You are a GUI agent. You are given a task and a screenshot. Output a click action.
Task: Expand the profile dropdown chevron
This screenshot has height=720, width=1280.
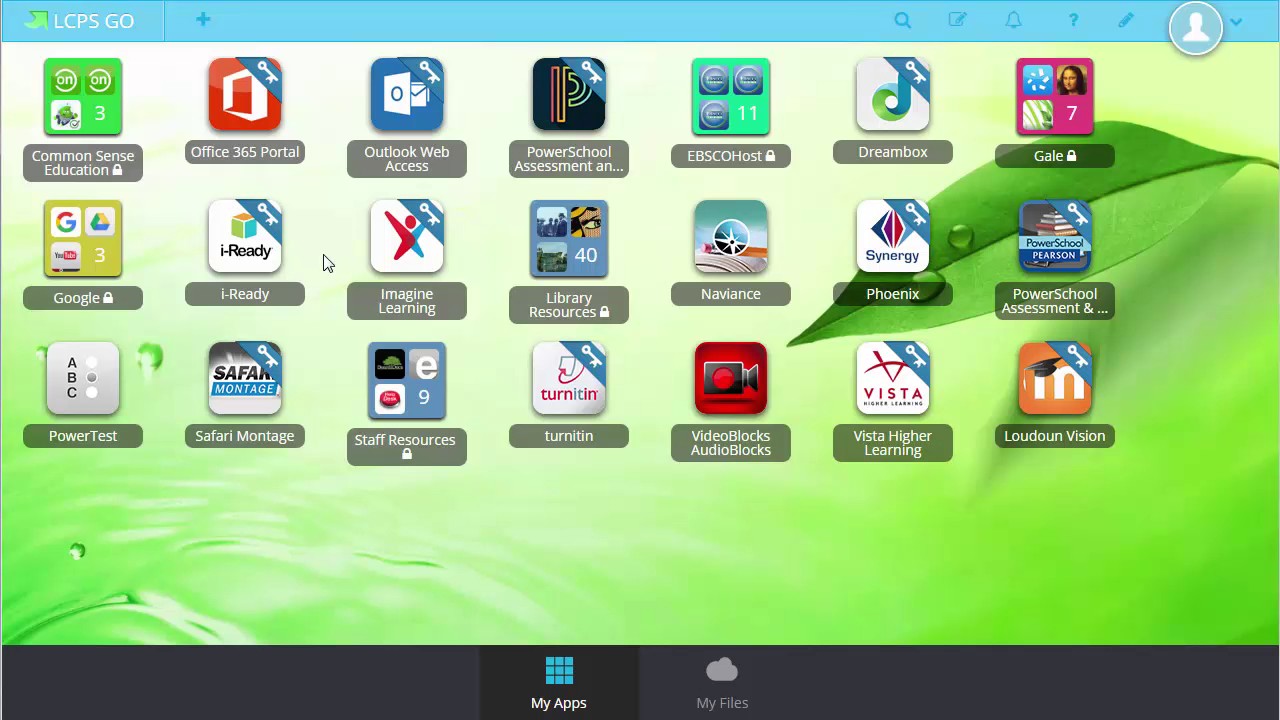[1237, 21]
